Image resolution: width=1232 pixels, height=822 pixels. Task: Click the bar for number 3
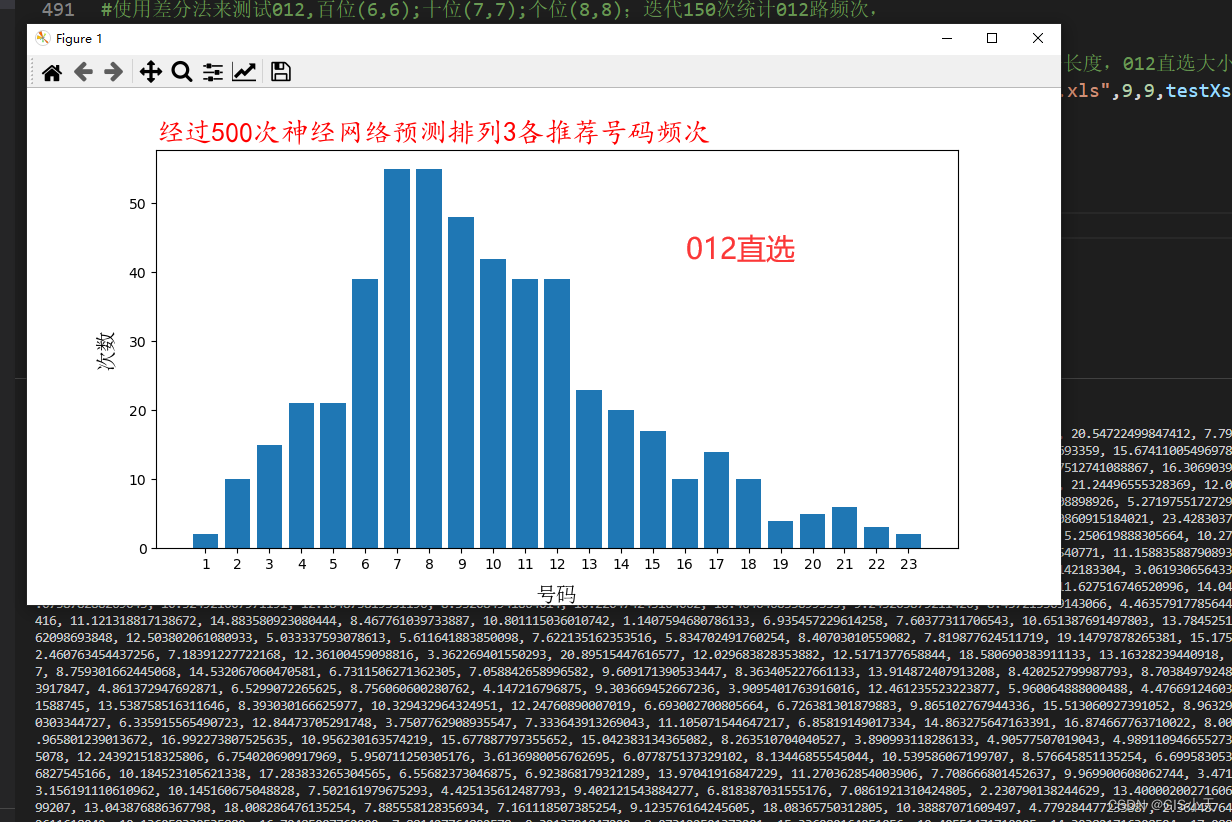click(x=269, y=497)
